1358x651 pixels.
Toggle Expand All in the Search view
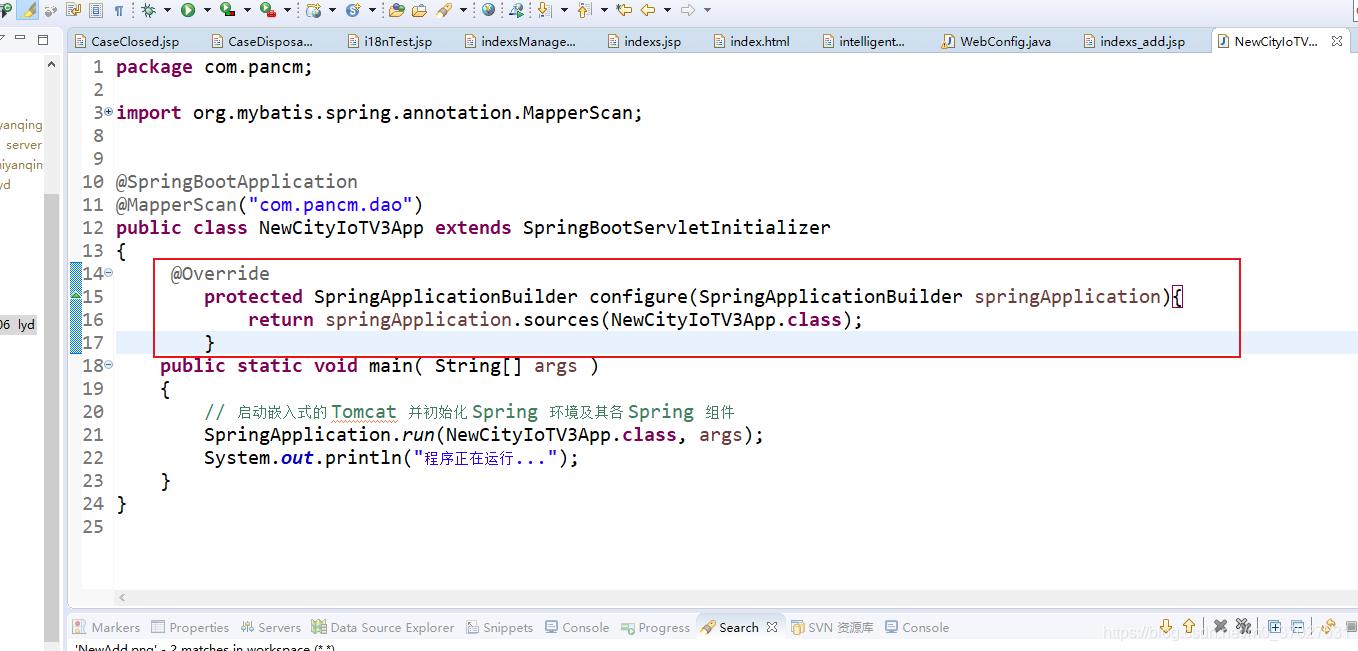1275,626
